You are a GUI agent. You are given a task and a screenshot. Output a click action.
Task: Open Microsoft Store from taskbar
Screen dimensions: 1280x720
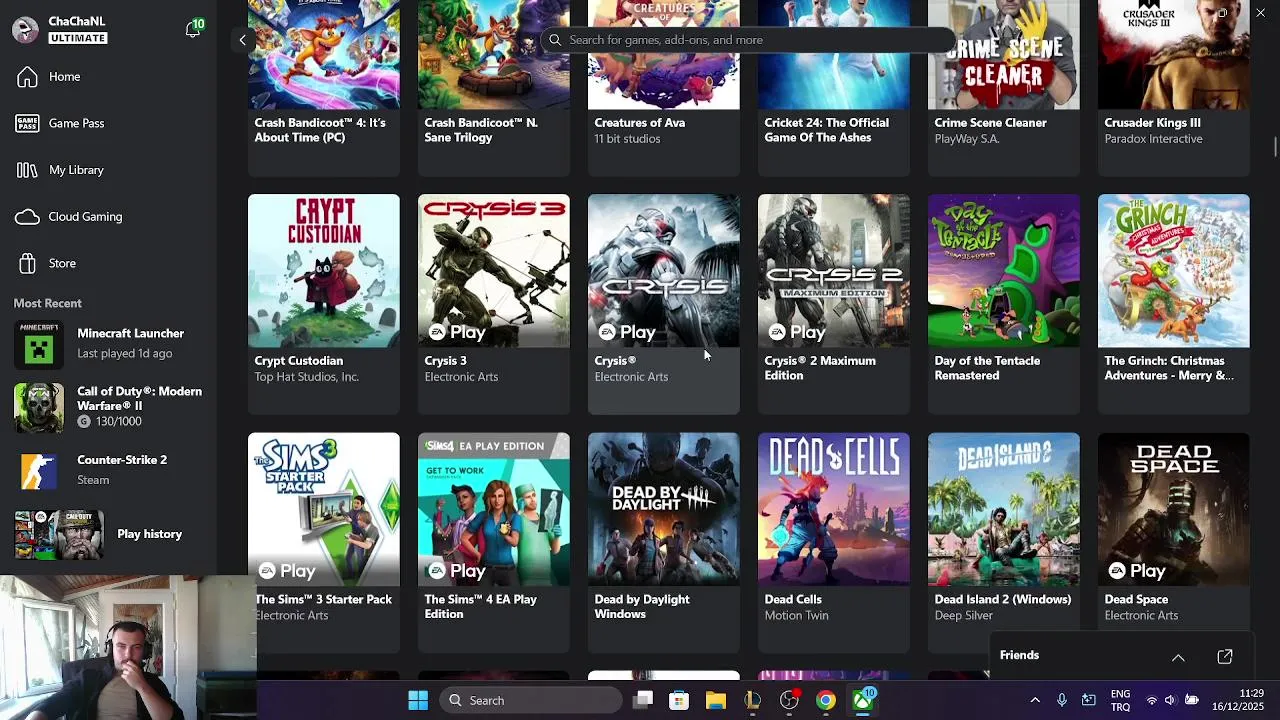pos(679,700)
